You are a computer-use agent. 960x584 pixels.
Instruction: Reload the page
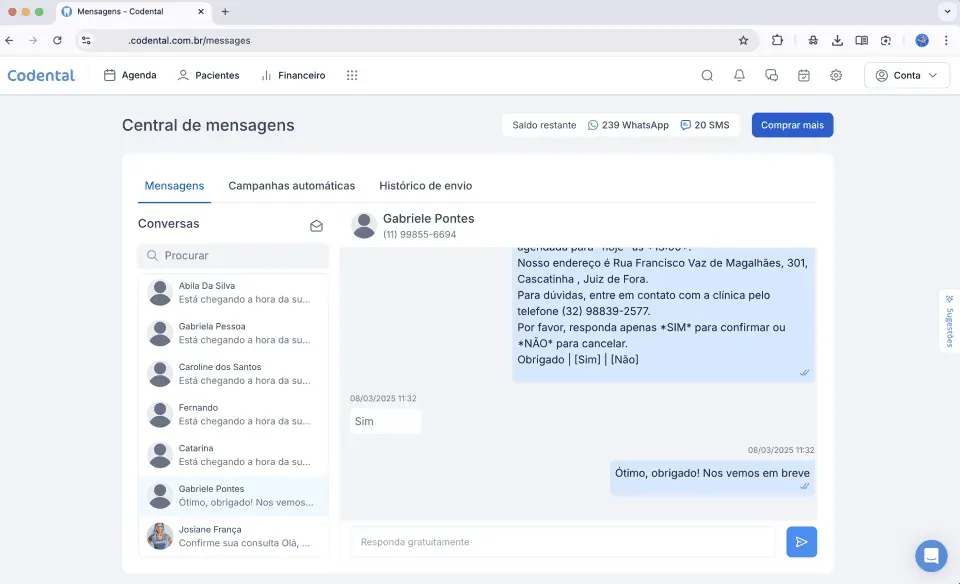point(57,40)
